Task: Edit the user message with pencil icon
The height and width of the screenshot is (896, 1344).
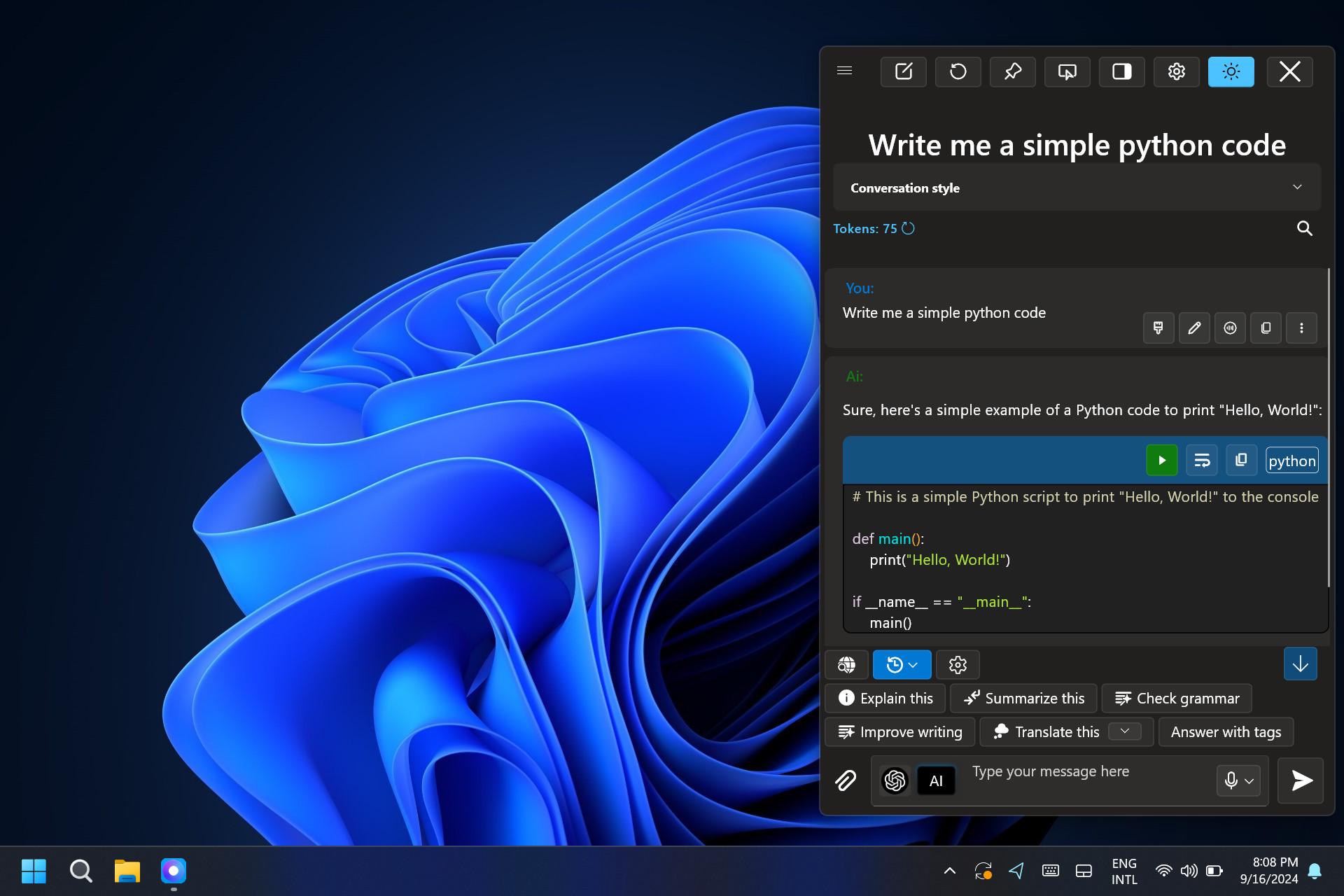Action: [x=1194, y=328]
